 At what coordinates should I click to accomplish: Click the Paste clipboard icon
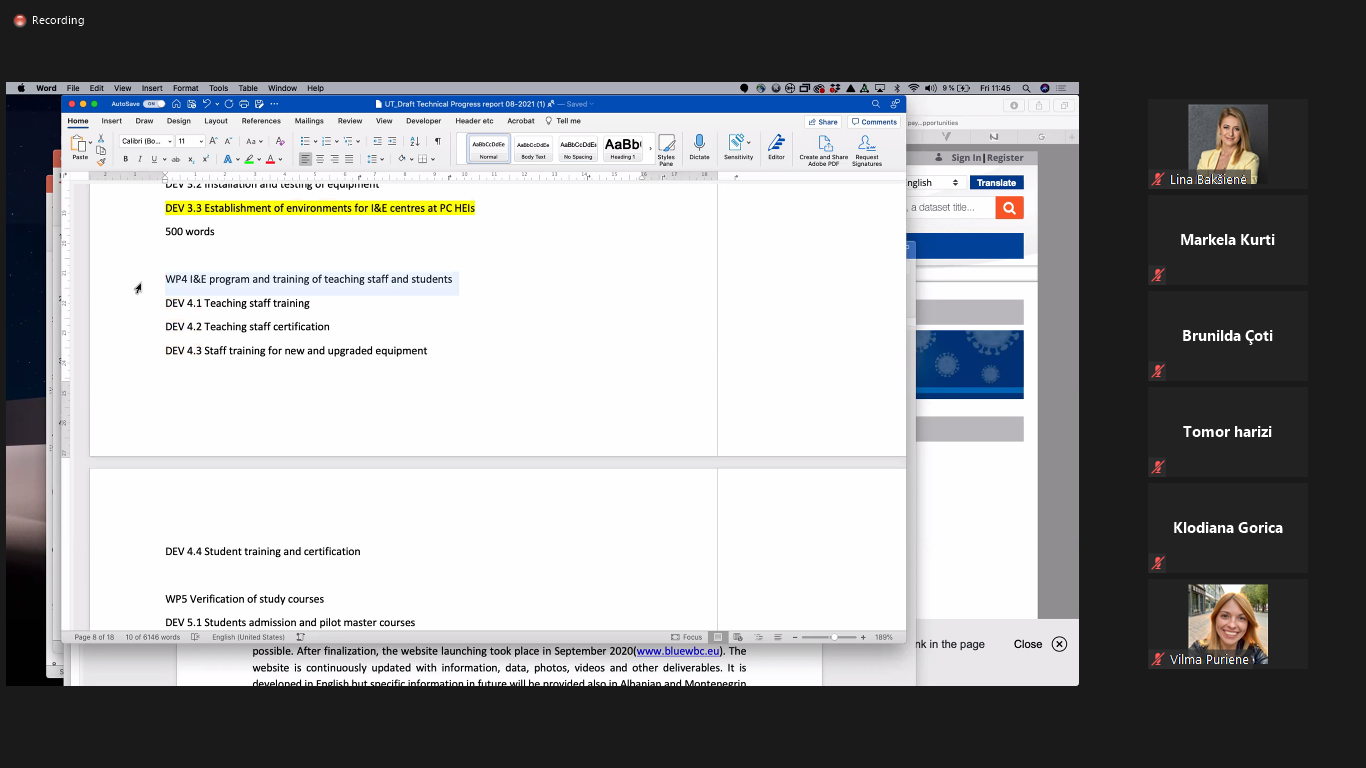pyautogui.click(x=77, y=143)
